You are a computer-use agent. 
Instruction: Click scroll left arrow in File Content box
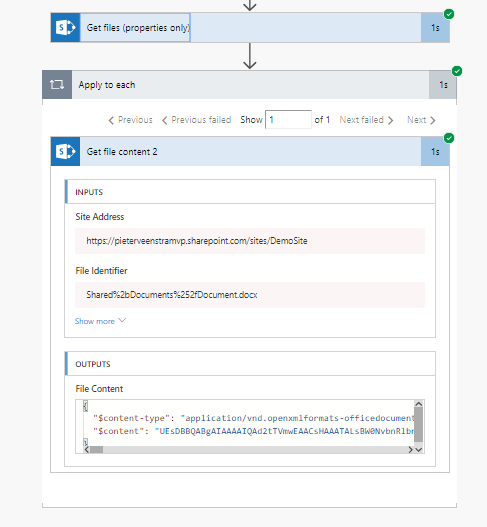[86, 450]
